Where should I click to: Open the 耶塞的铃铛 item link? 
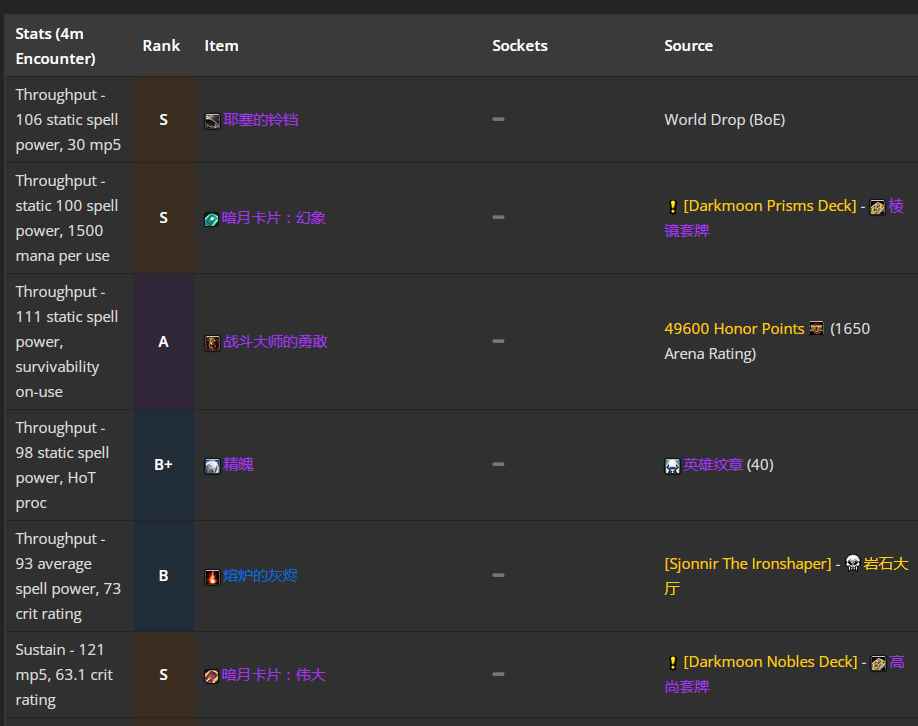tap(261, 120)
